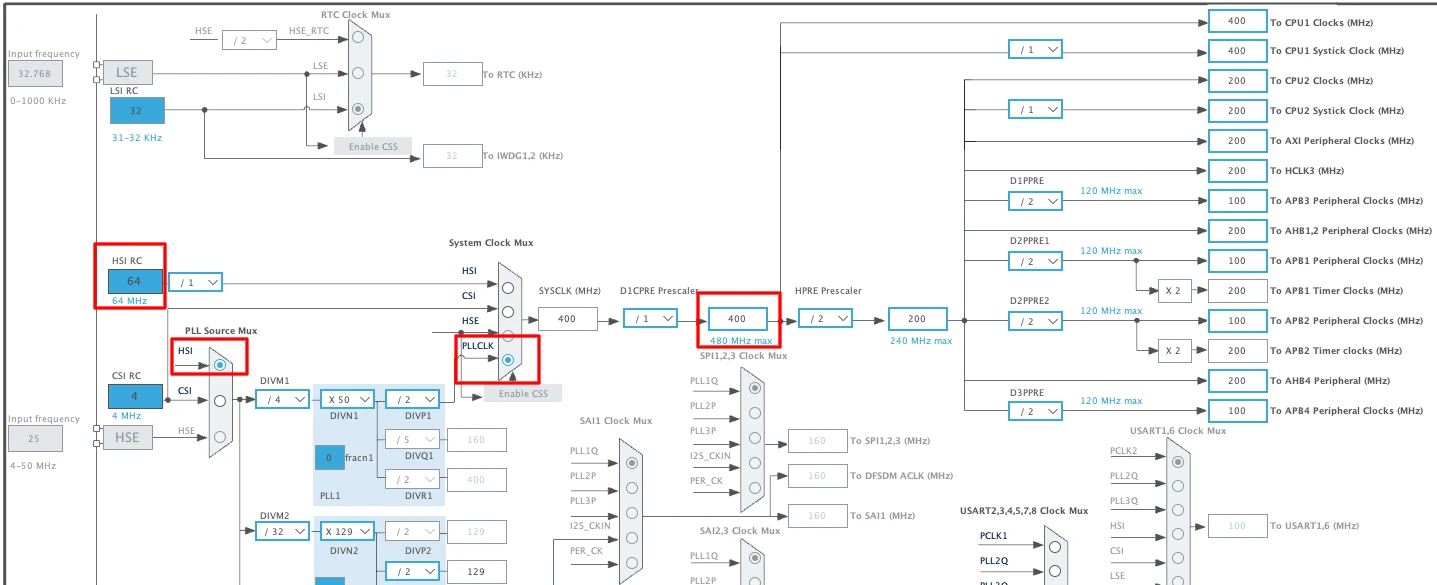Image resolution: width=1437 pixels, height=585 pixels.
Task: Click the CSI RC value 4
Action: [135, 396]
